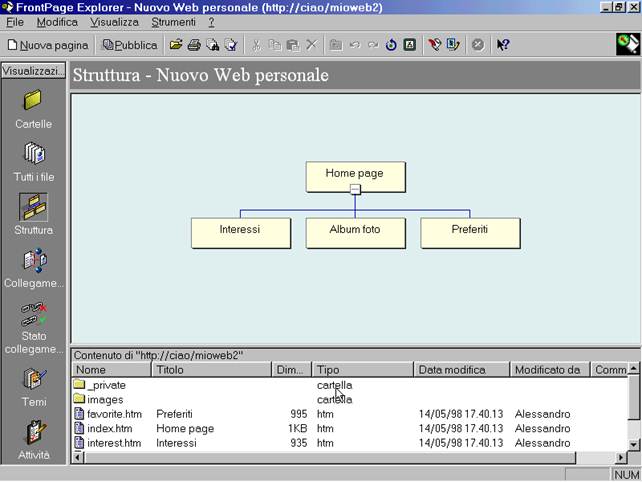The height and width of the screenshot is (482, 642).
Task: Click the Pubblica toolbar button
Action: (130, 45)
